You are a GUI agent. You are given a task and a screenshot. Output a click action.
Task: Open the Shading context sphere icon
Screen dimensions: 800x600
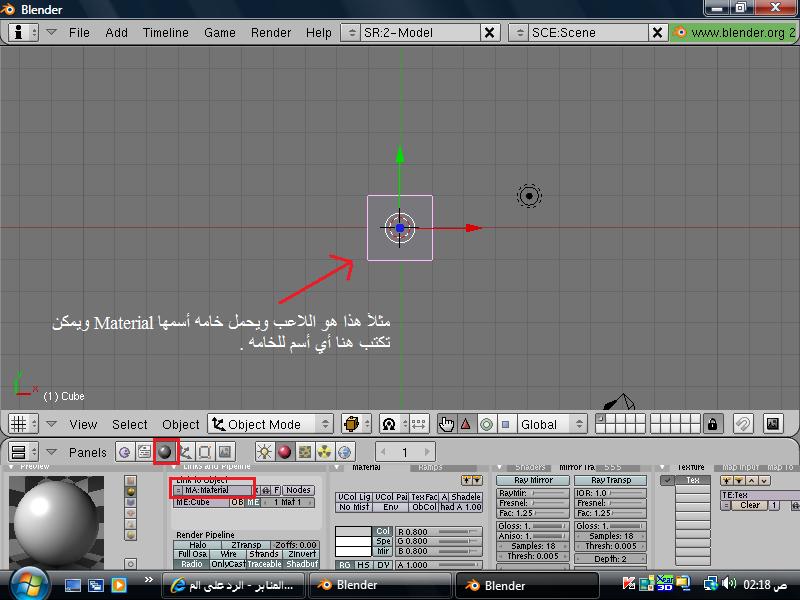coord(165,452)
